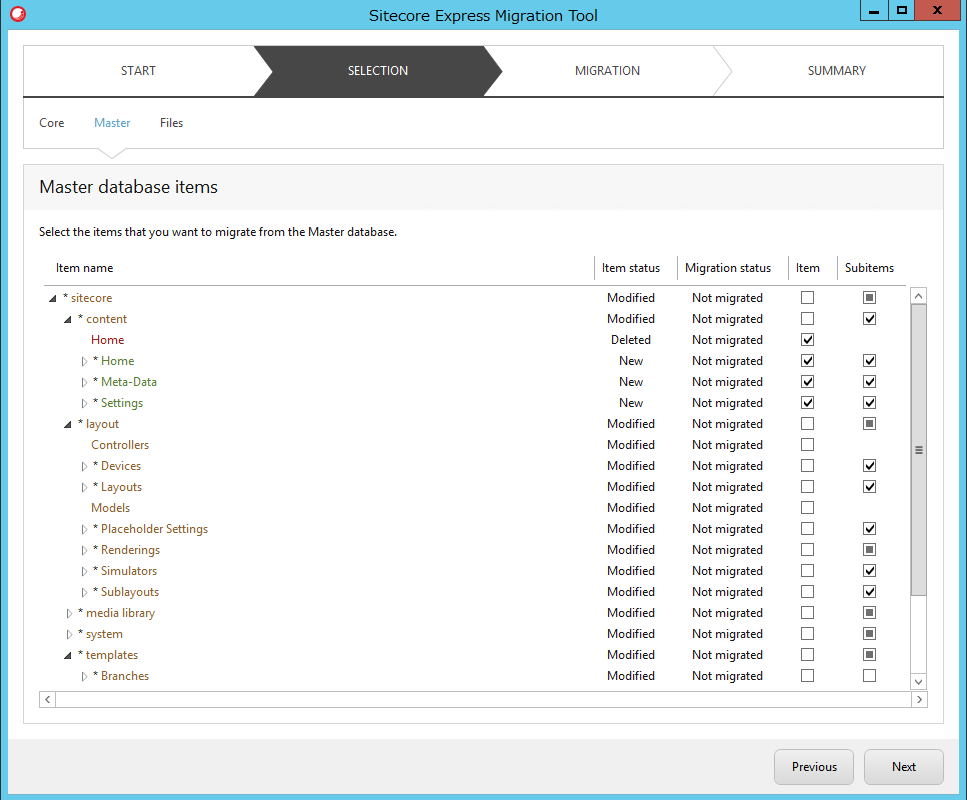Collapse the layout node
The image size is (967, 800).
click(x=68, y=424)
